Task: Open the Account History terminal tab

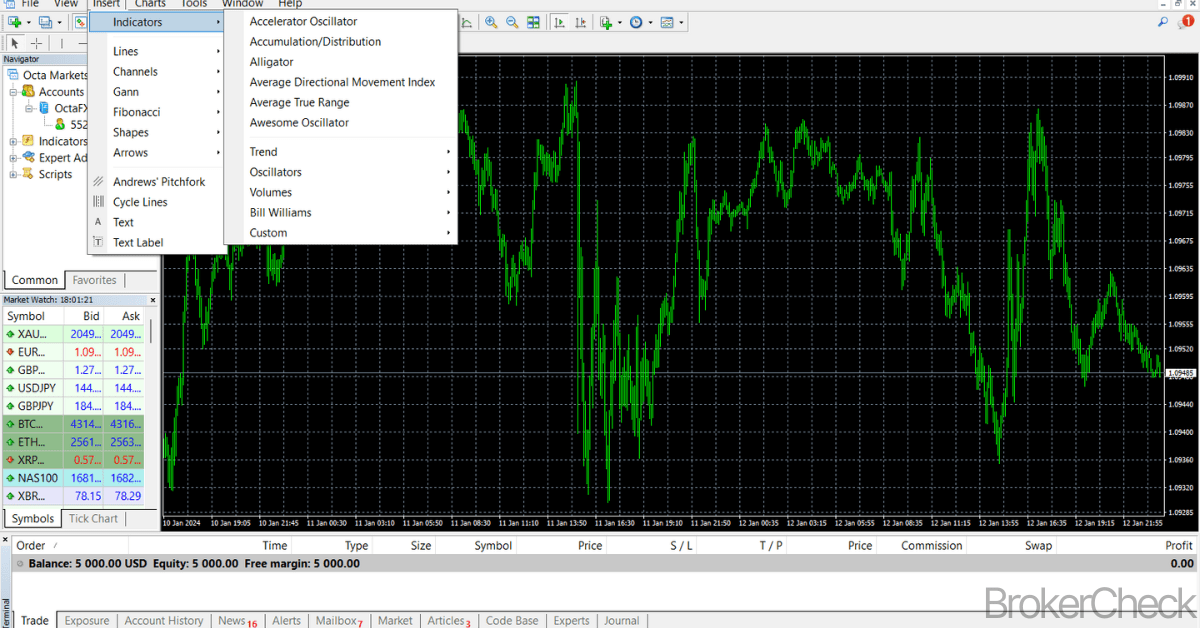Action: [164, 620]
